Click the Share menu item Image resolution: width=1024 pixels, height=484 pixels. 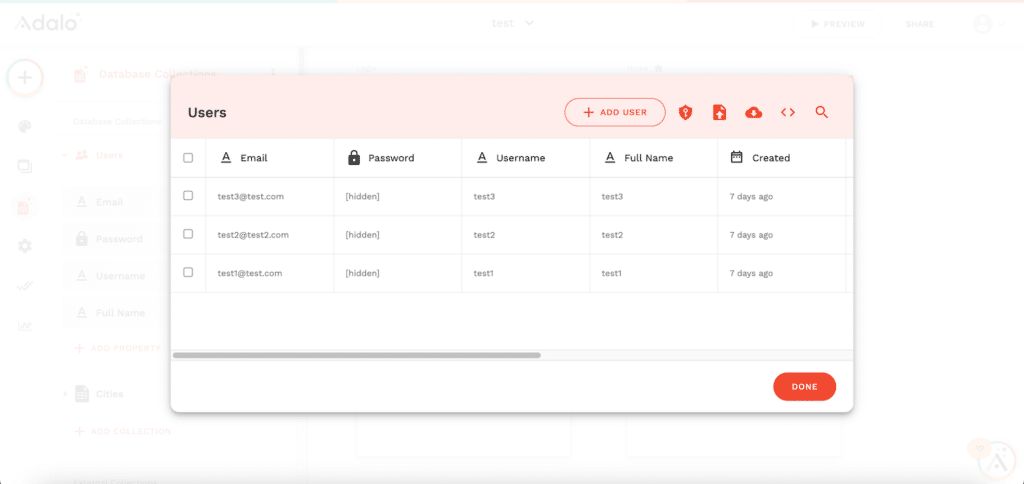[x=920, y=24]
